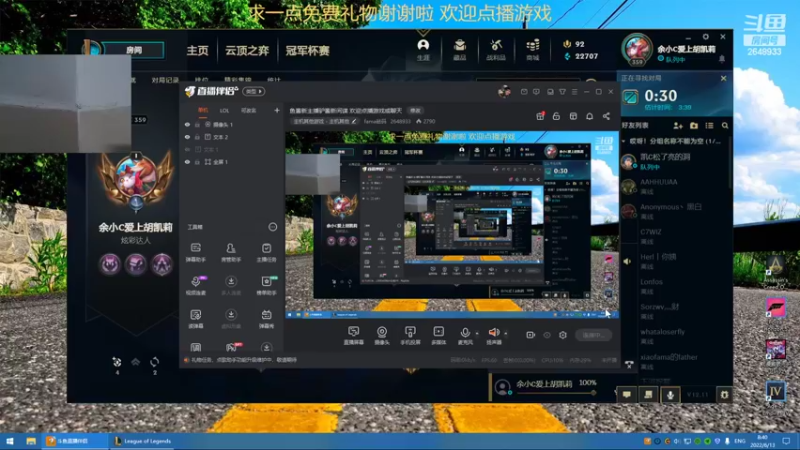
Task: Click the League settings gear at top
Action: (706, 37)
